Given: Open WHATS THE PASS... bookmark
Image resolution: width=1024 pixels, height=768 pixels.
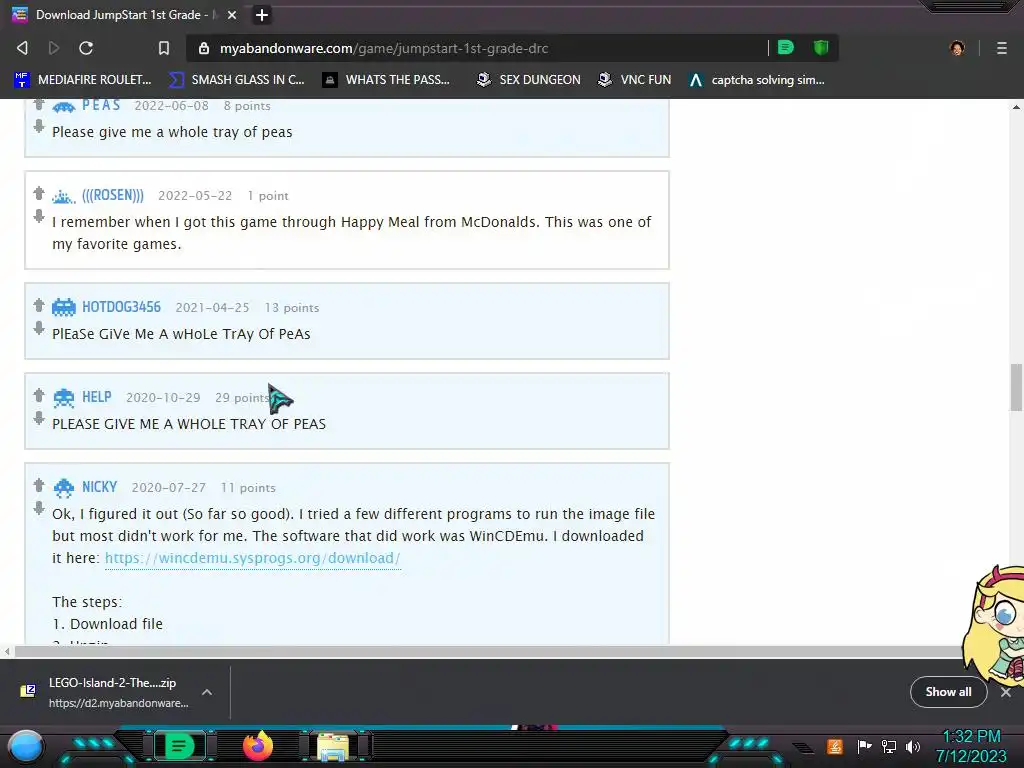Looking at the screenshot, I should [387, 80].
